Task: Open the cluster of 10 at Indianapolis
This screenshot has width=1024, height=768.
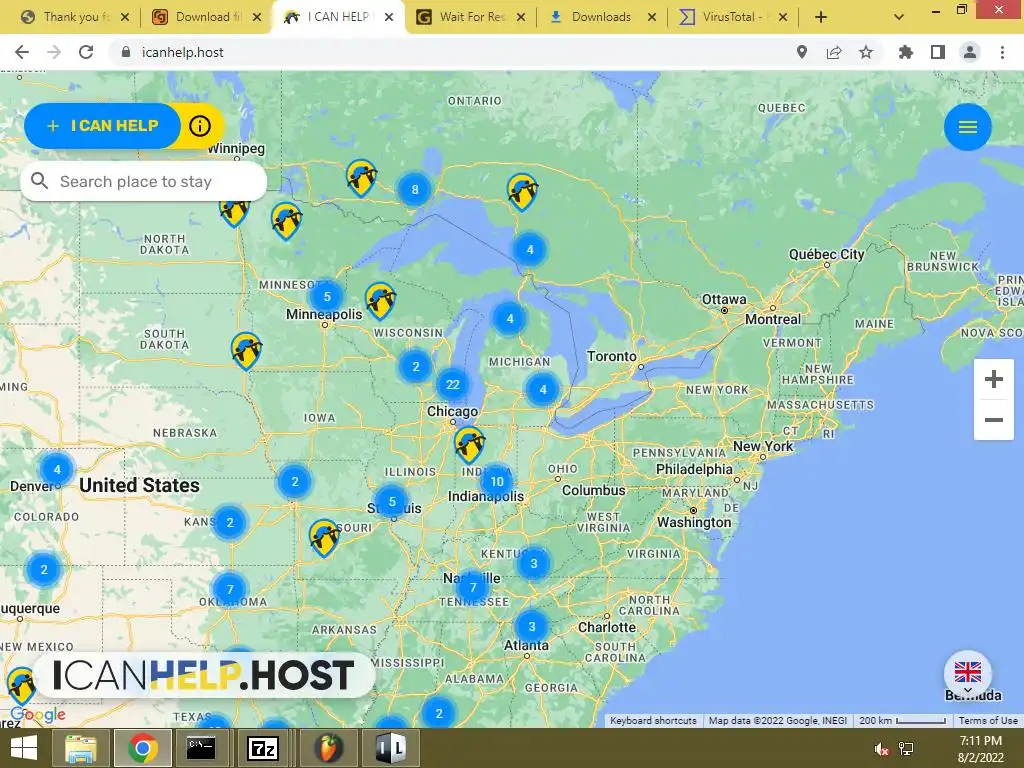Action: pyautogui.click(x=496, y=481)
